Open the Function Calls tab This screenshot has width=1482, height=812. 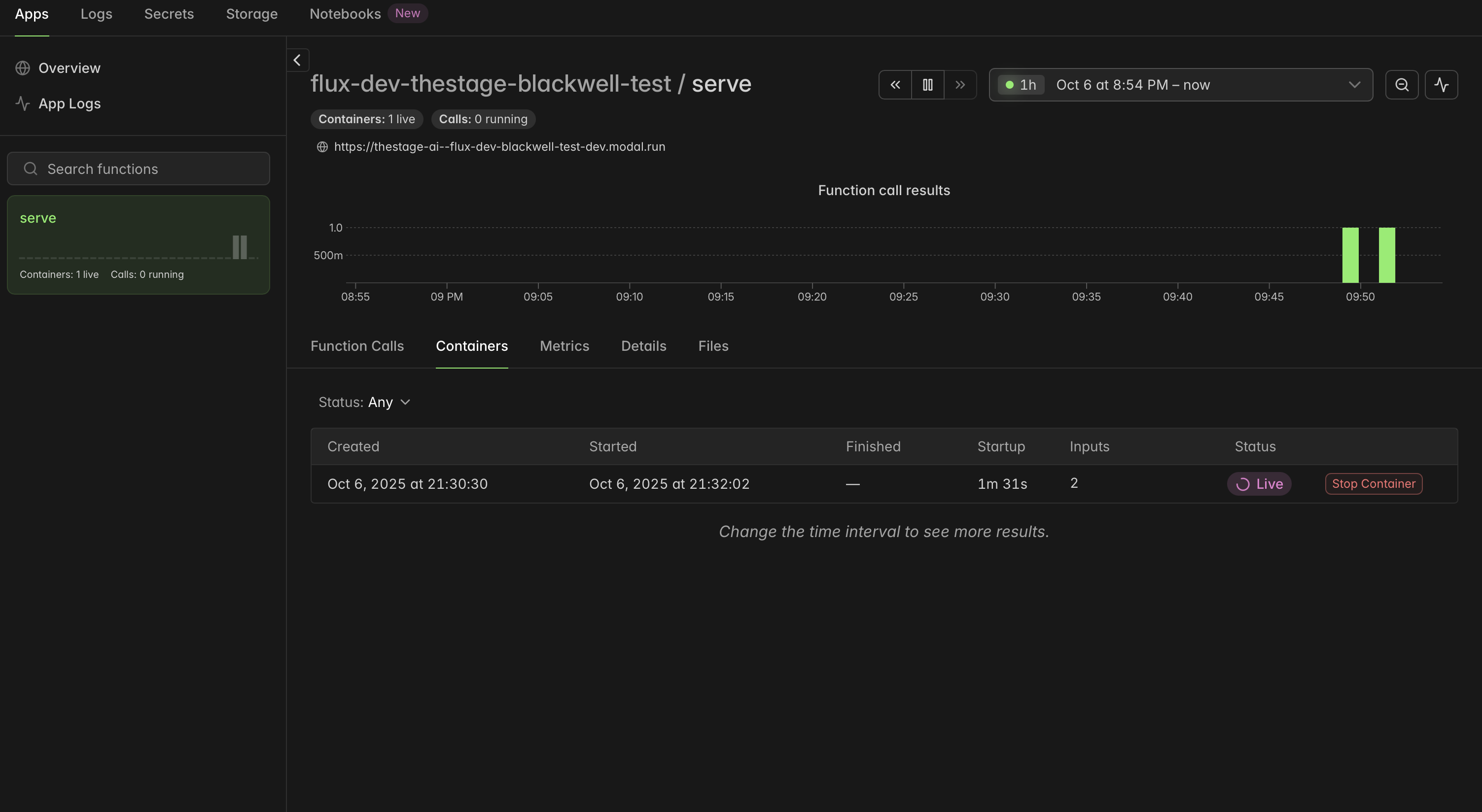[356, 346]
